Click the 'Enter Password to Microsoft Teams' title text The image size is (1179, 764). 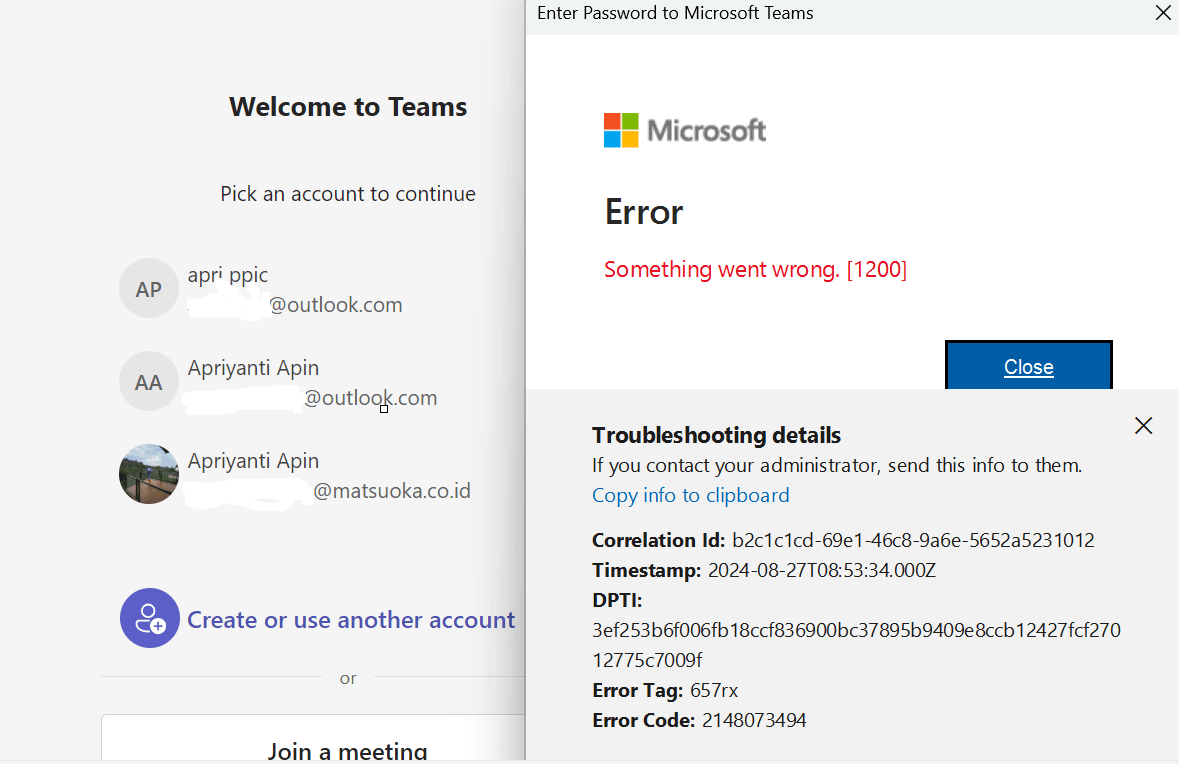674,13
